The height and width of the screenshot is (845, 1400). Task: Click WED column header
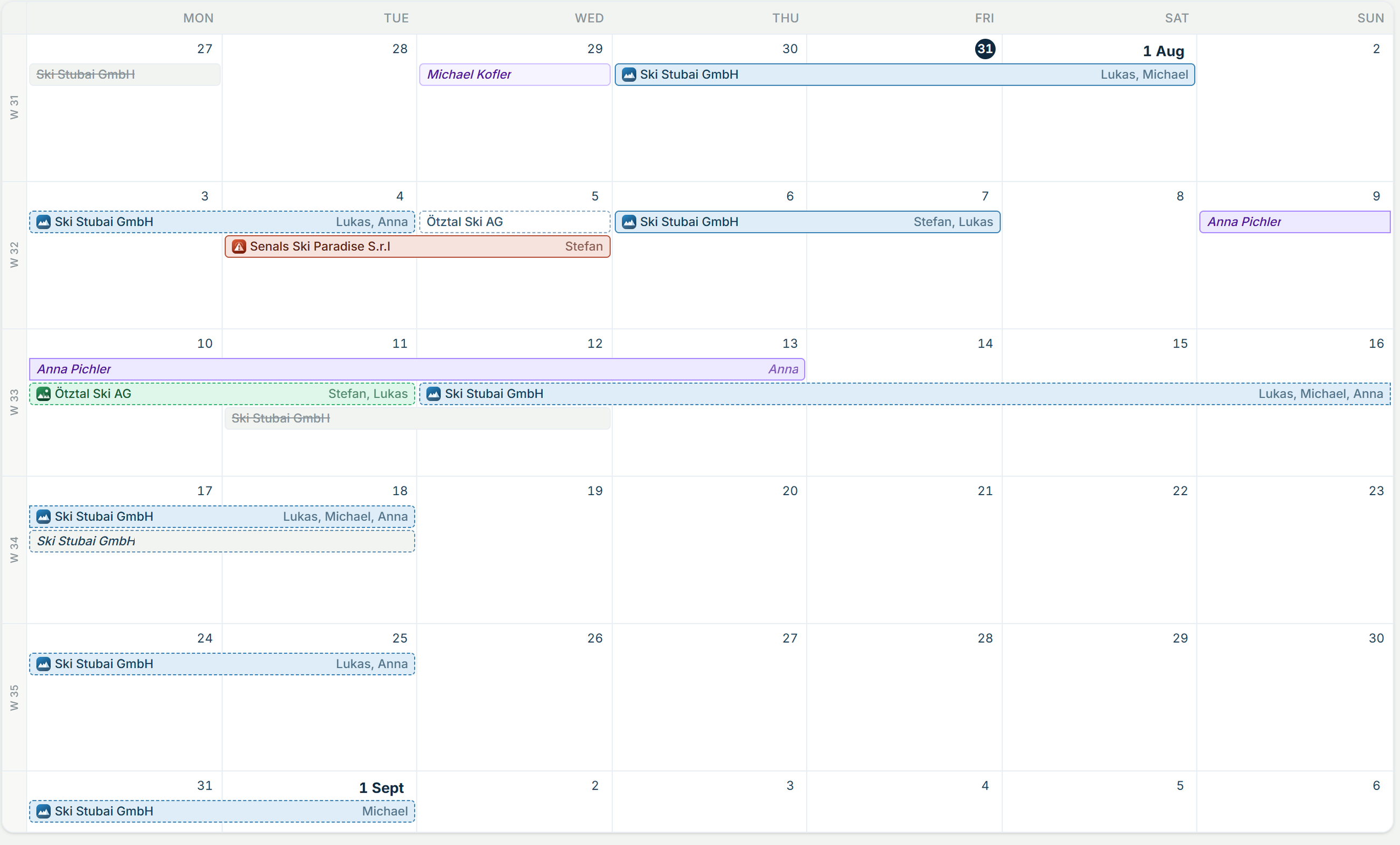(589, 18)
